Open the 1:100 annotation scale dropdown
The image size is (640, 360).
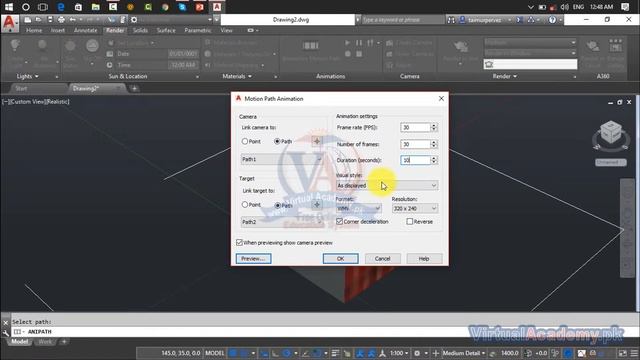tap(398, 353)
